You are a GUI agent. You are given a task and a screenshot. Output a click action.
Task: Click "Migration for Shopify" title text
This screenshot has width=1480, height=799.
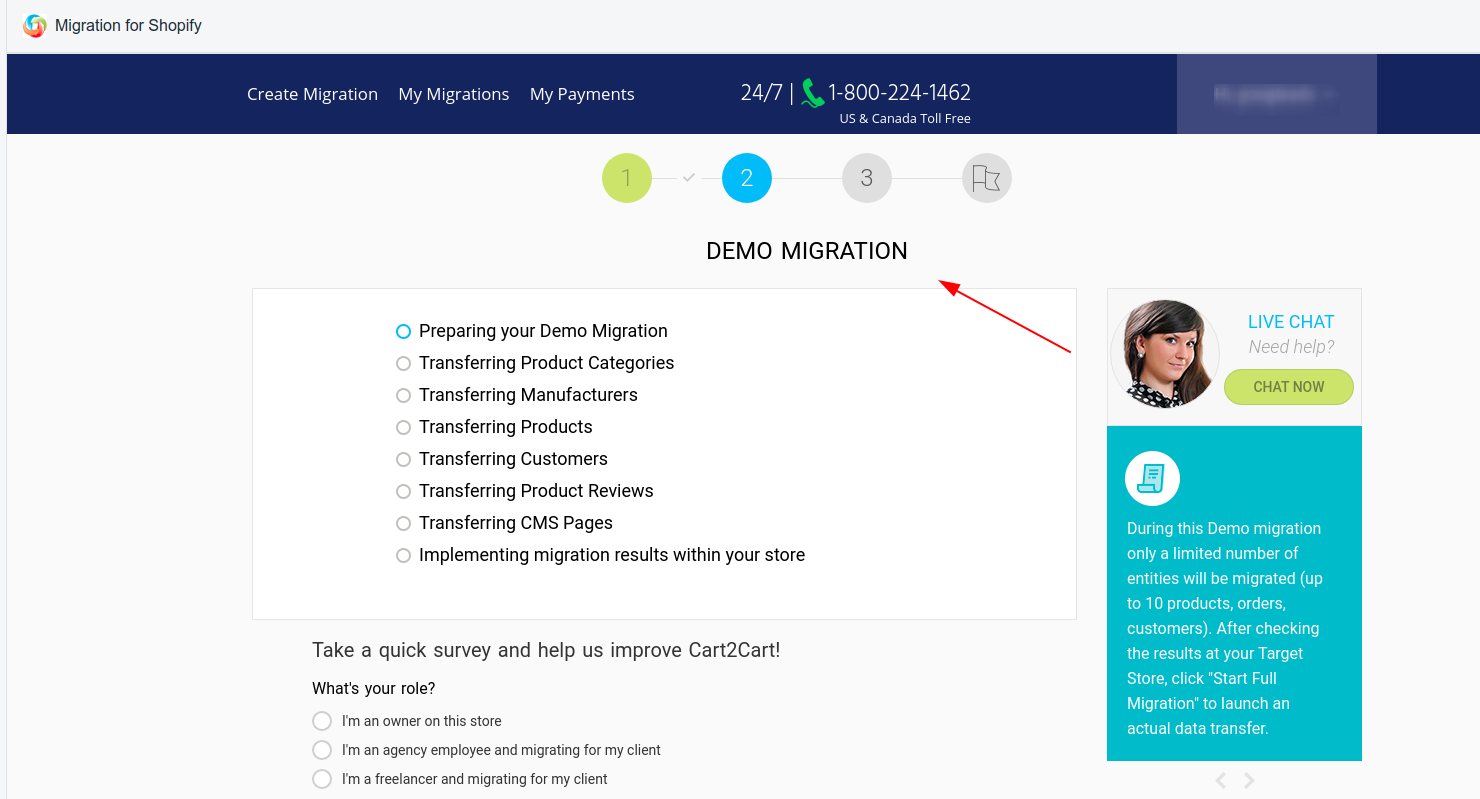click(x=128, y=26)
